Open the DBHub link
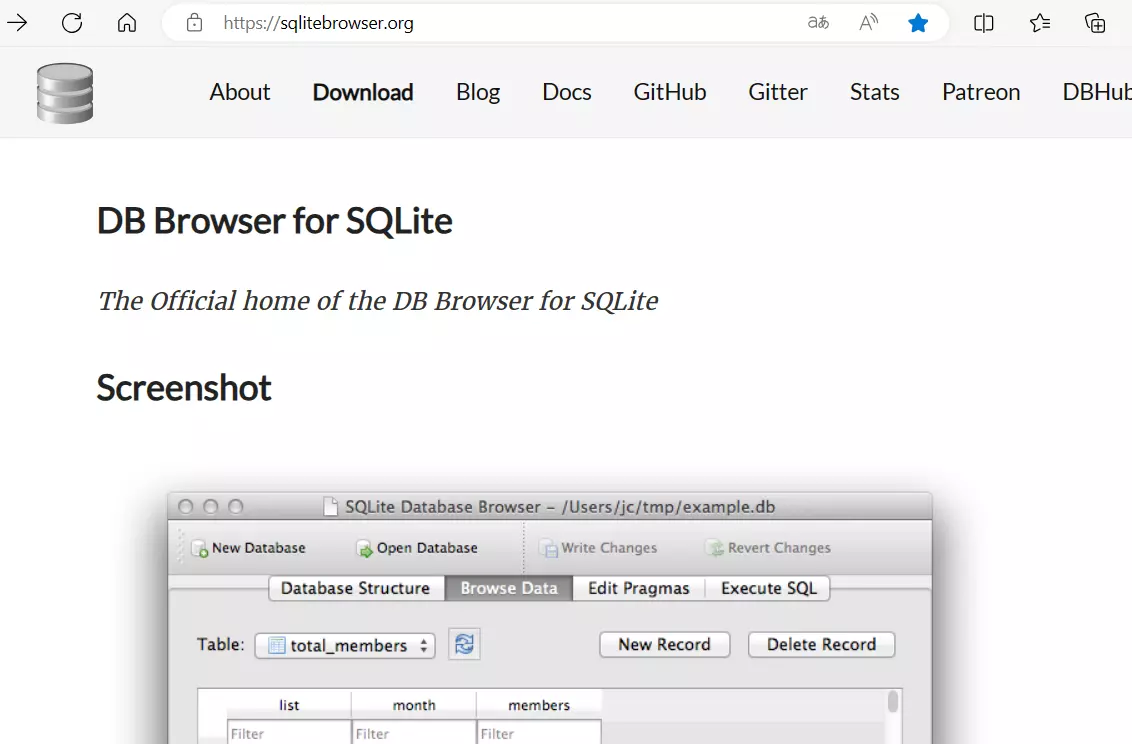The height and width of the screenshot is (744, 1132). (1097, 92)
